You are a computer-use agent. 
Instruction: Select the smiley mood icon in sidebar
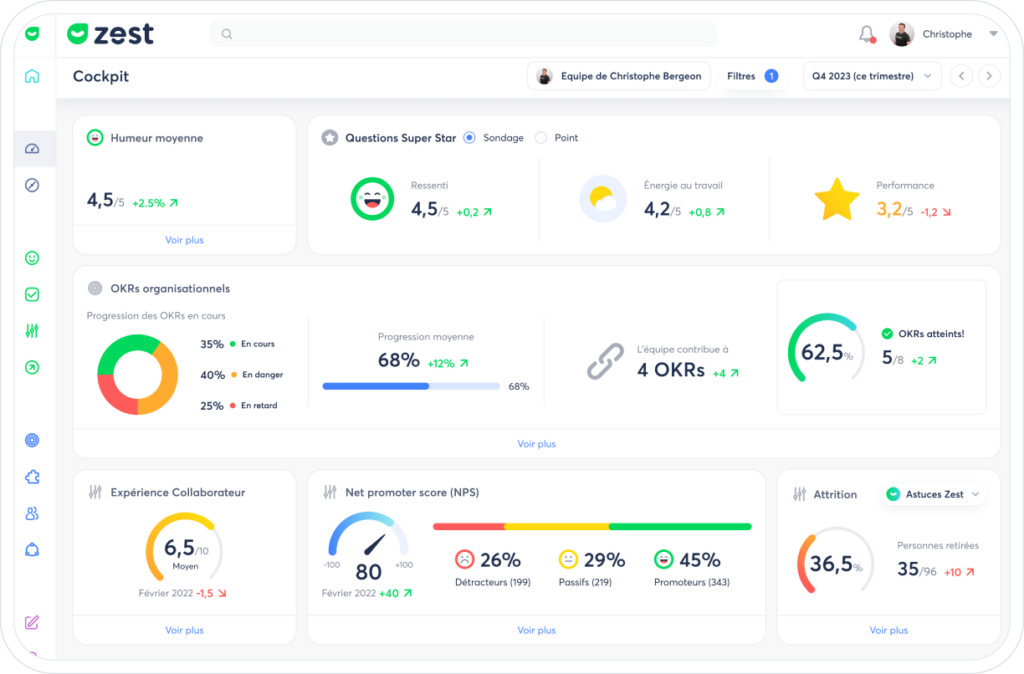[32, 258]
